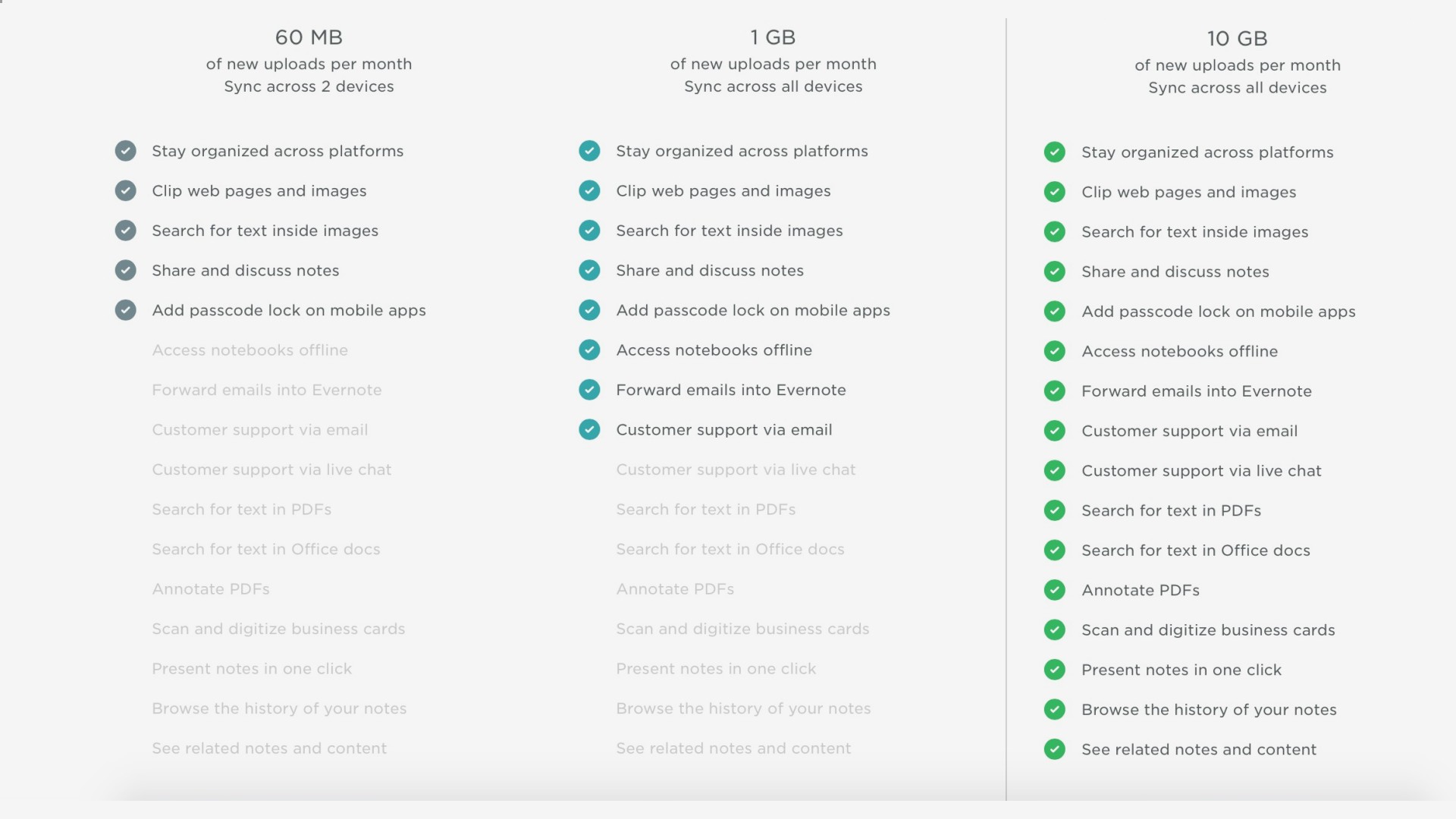Image resolution: width=1456 pixels, height=819 pixels.
Task: Click green checkmark for 'Browse the history of your notes'
Action: pyautogui.click(x=1054, y=710)
